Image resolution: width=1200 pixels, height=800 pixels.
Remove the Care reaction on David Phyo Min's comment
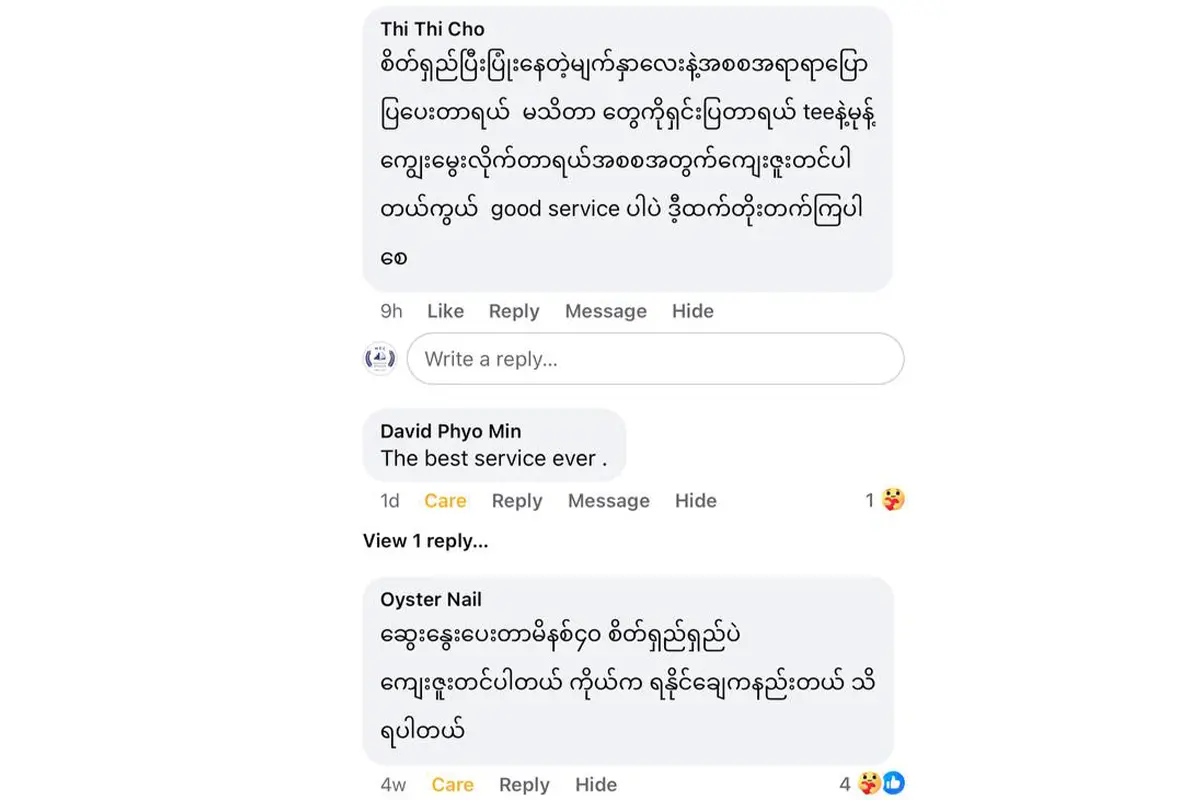click(445, 500)
